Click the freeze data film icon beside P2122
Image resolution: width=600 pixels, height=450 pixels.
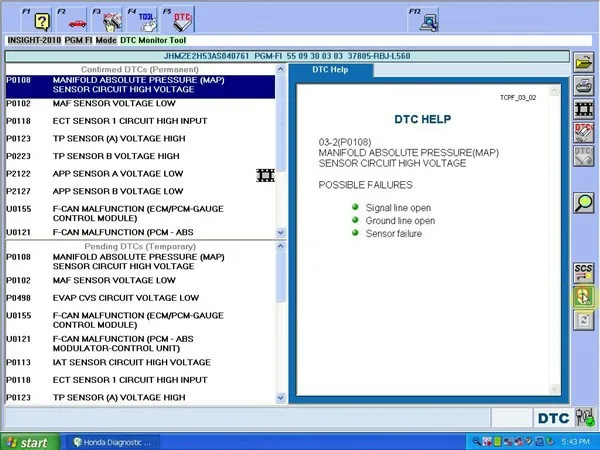(x=266, y=175)
